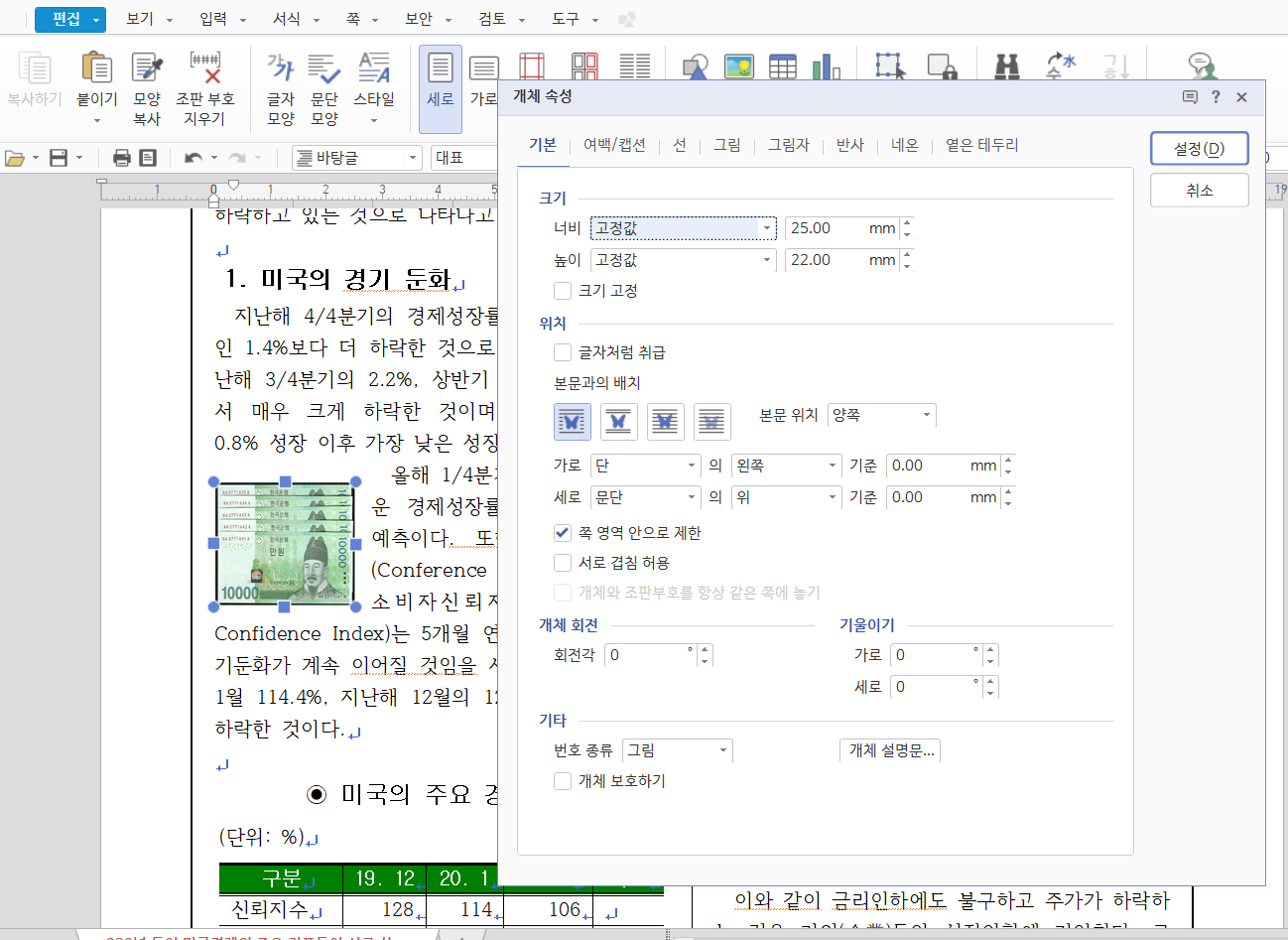Click the print icon in the toolbar

point(122,158)
